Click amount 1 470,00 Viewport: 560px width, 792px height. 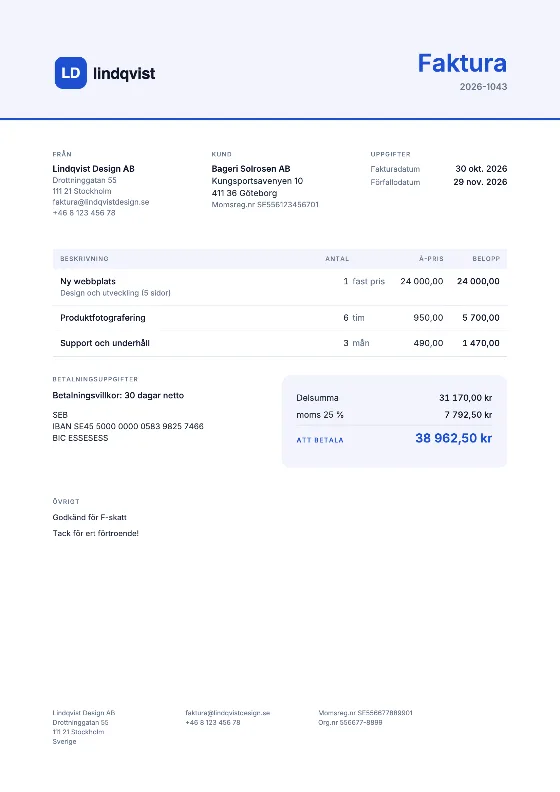(x=481, y=343)
